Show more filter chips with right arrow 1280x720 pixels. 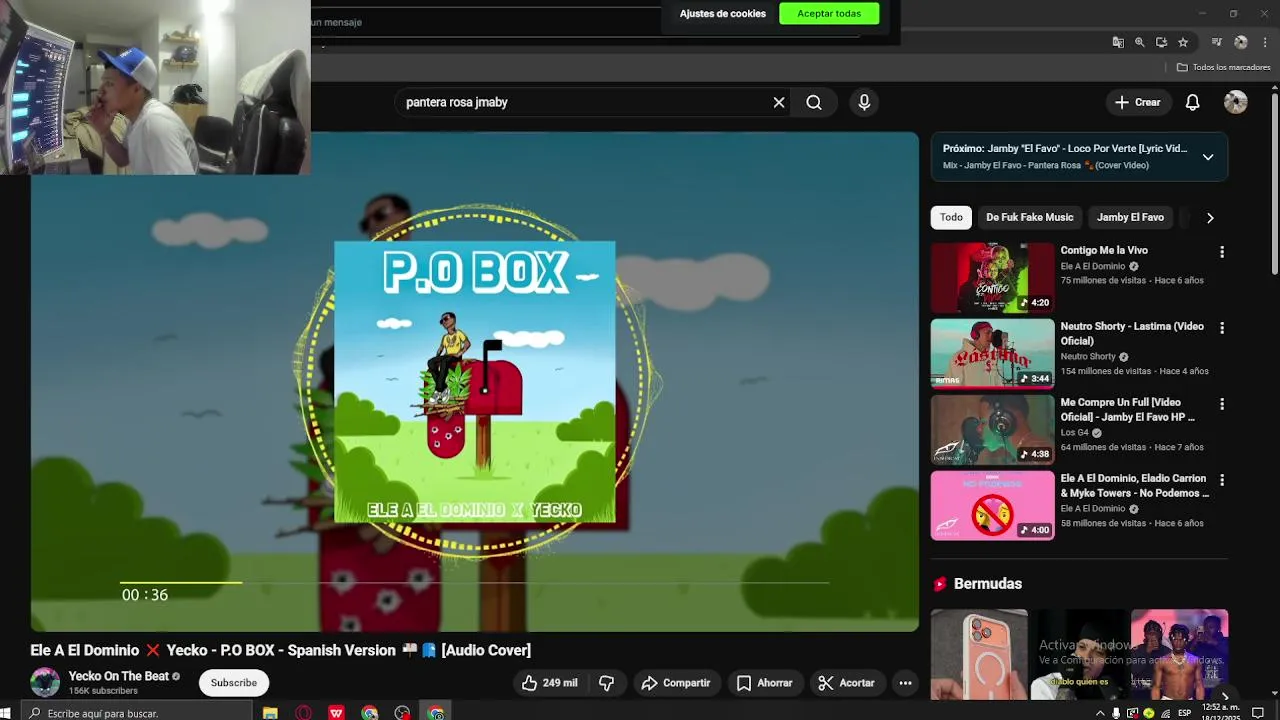click(1210, 217)
